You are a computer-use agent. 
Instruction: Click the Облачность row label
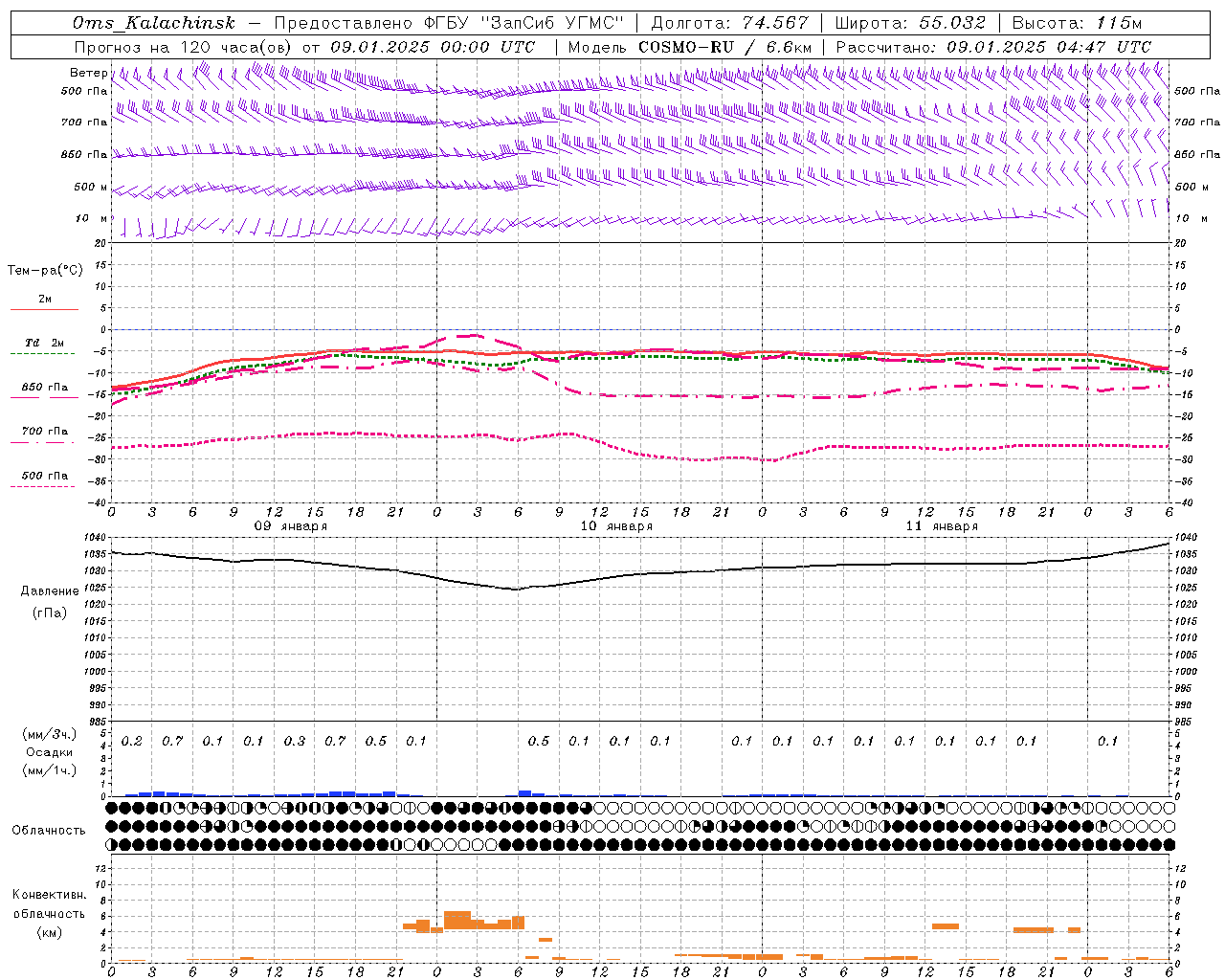49,830
